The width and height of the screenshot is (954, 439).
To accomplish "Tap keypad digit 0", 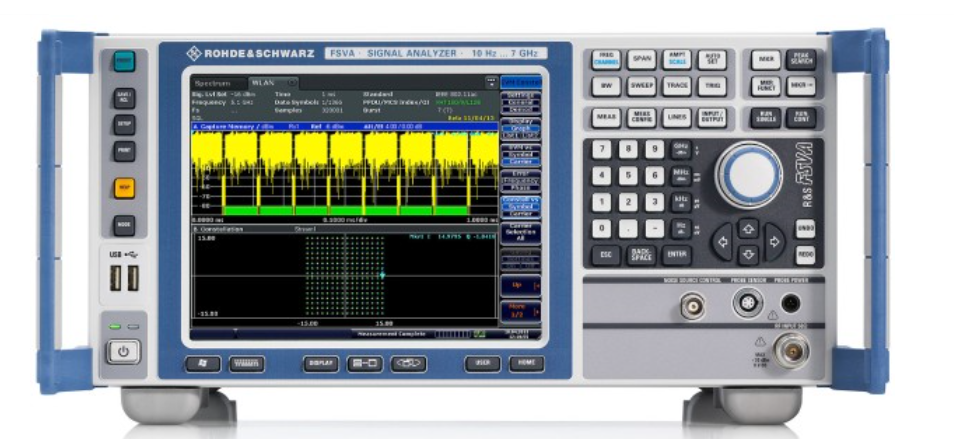I will tap(602, 229).
